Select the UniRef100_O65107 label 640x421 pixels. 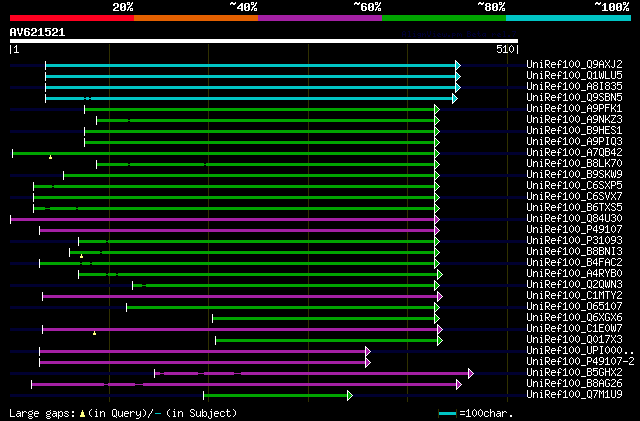pyautogui.click(x=574, y=307)
